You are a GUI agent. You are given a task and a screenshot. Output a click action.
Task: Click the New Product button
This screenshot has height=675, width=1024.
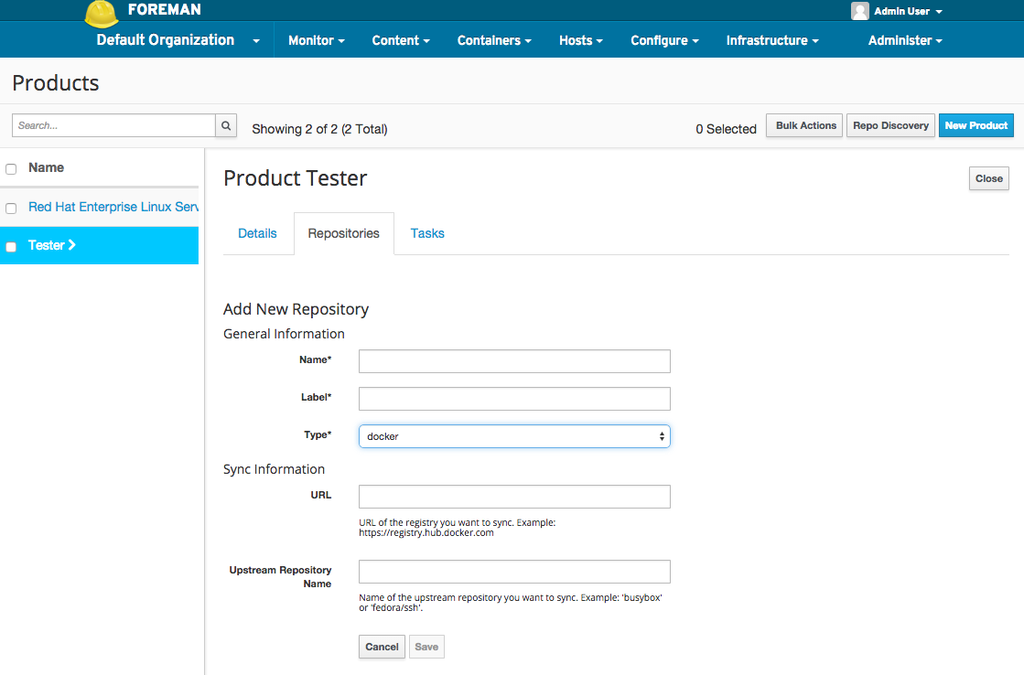coord(976,125)
